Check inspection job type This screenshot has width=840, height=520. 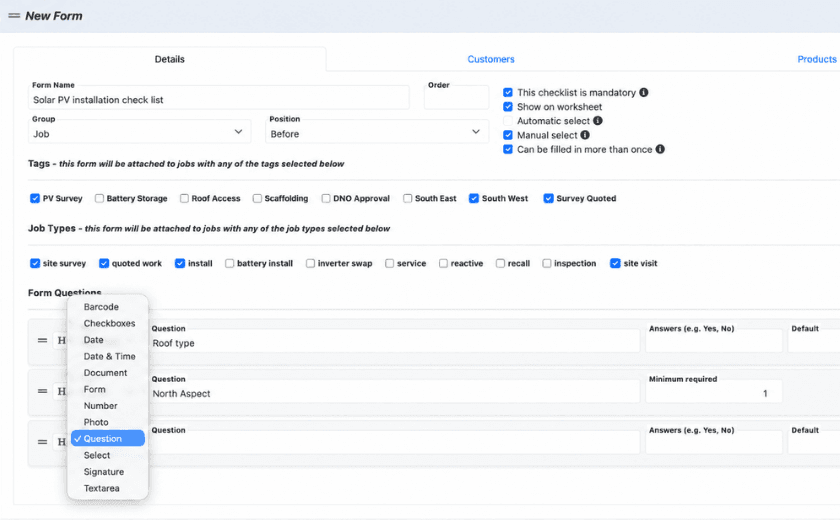pyautogui.click(x=546, y=263)
